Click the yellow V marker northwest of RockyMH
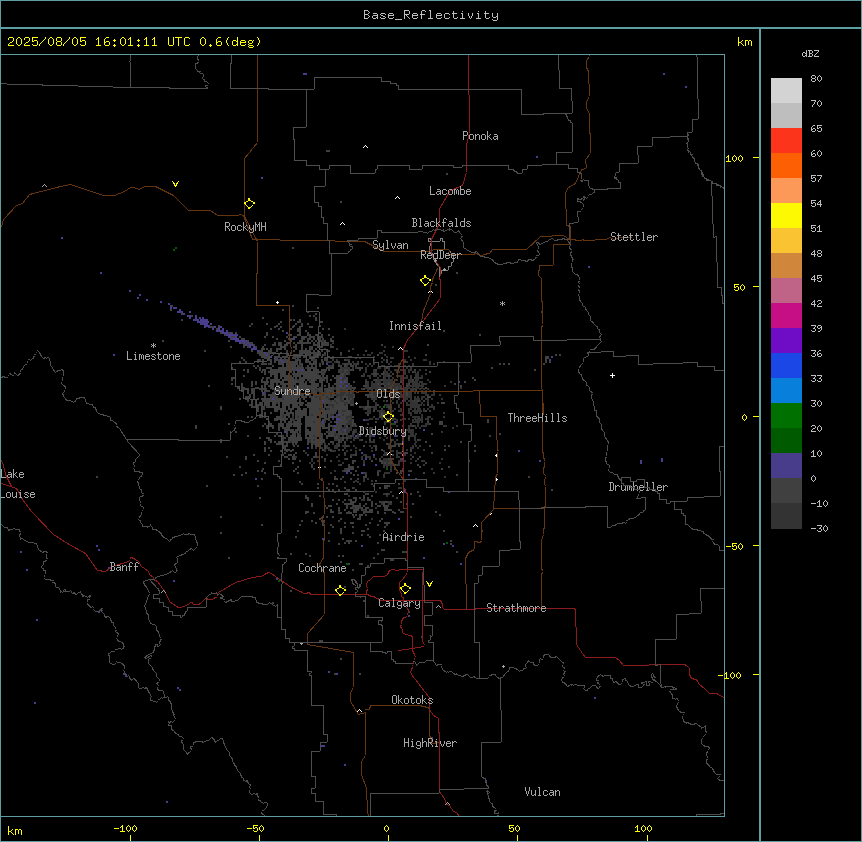The width and height of the screenshot is (862, 842). 175,184
